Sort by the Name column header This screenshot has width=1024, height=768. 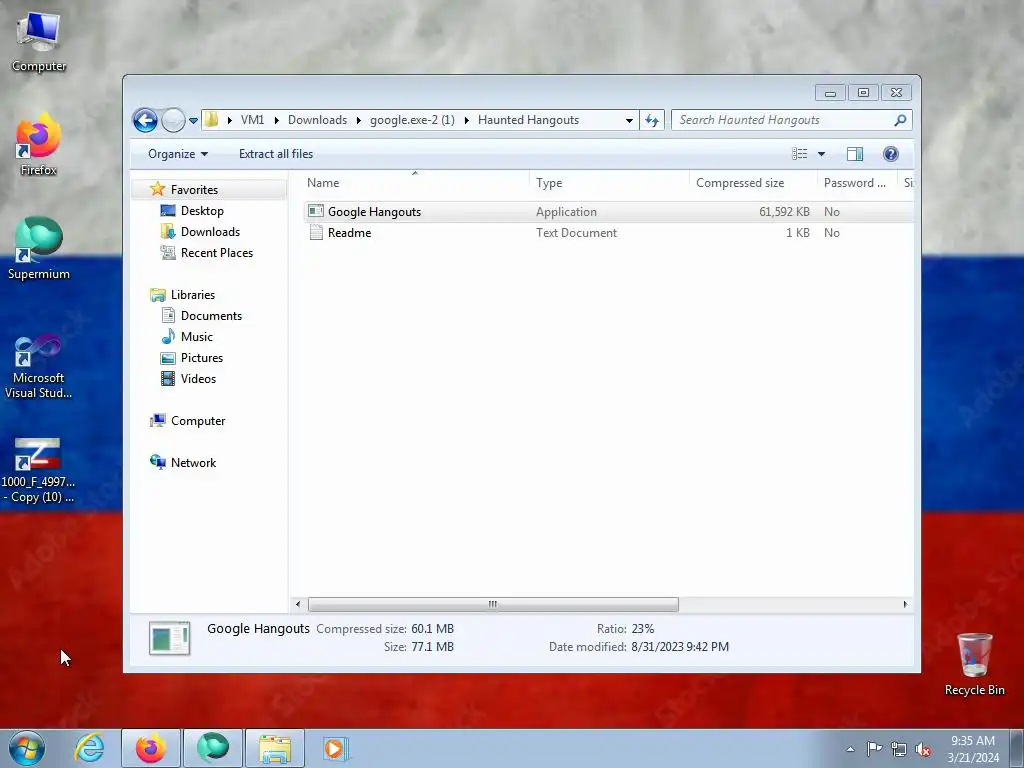click(x=417, y=183)
